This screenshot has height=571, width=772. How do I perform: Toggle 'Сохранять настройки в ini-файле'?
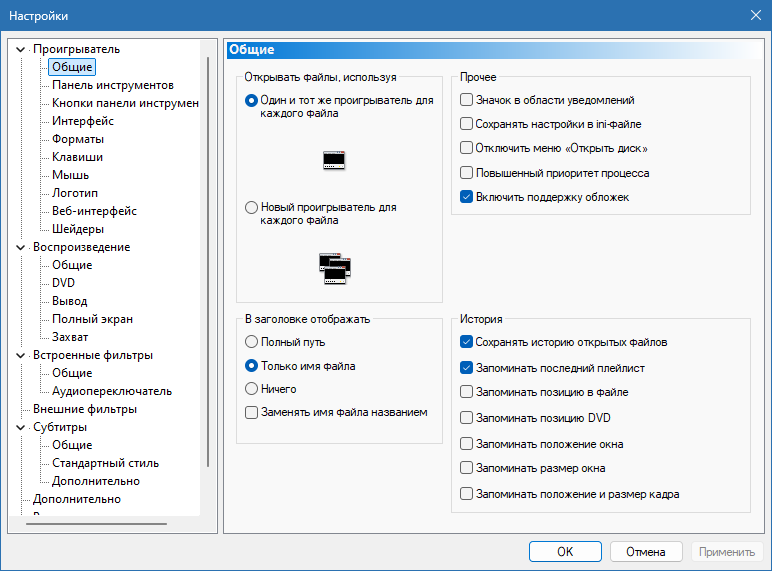466,124
